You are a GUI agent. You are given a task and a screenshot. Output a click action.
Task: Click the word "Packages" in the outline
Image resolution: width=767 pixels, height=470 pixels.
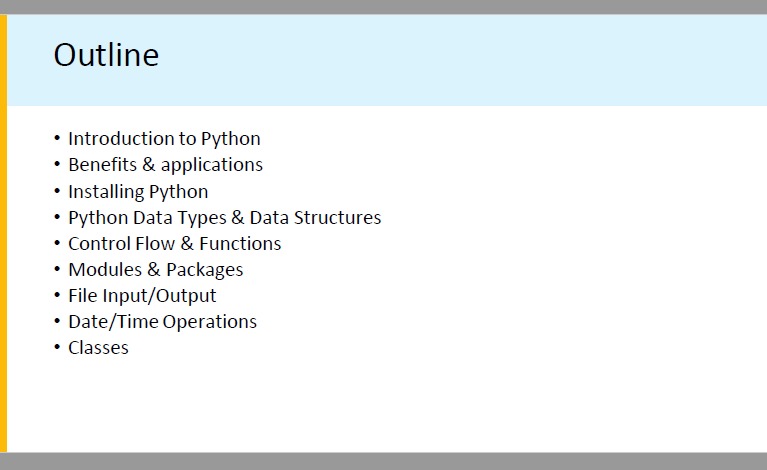tap(205, 269)
